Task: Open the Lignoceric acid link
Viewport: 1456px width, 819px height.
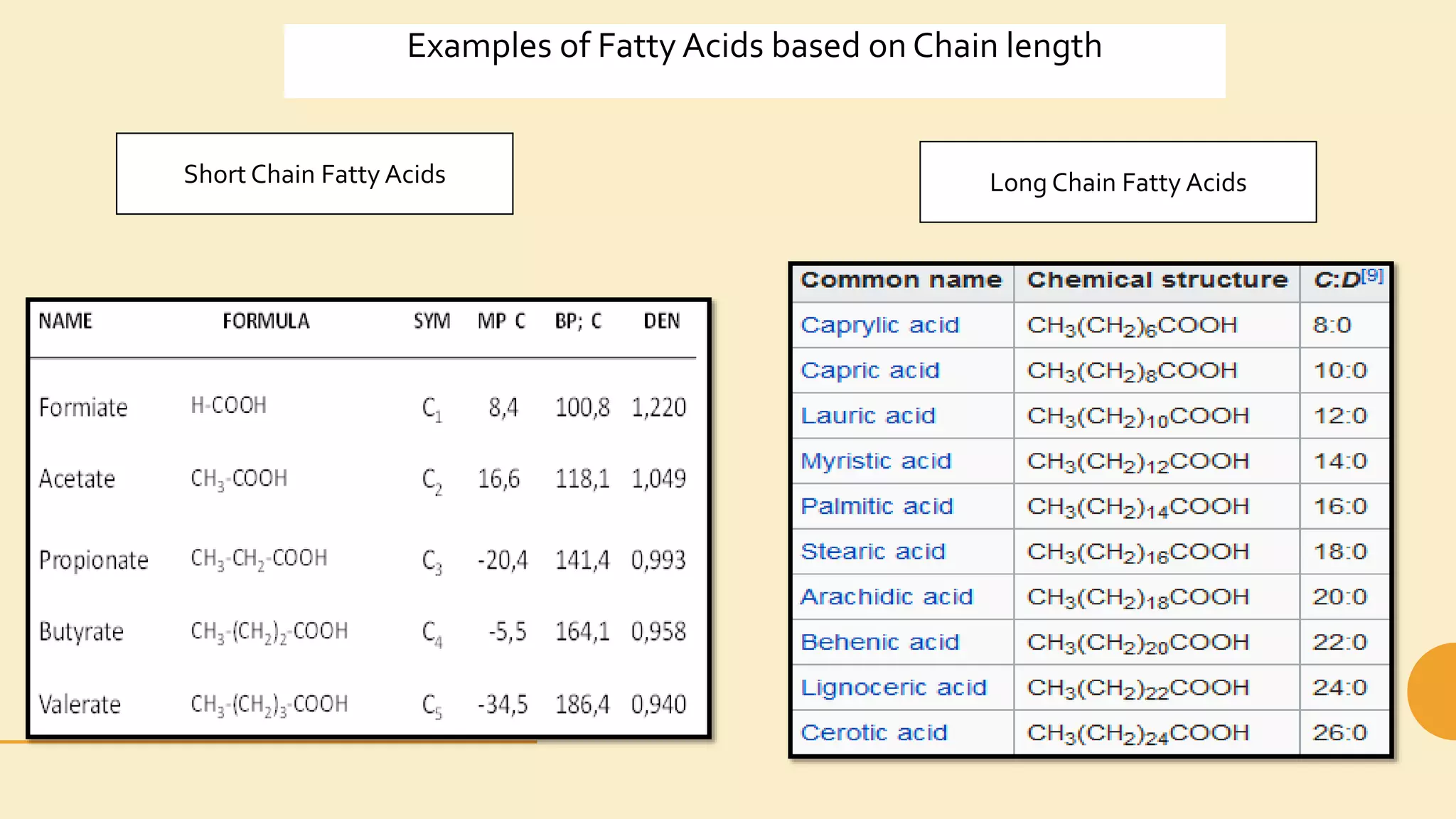Action: point(894,687)
